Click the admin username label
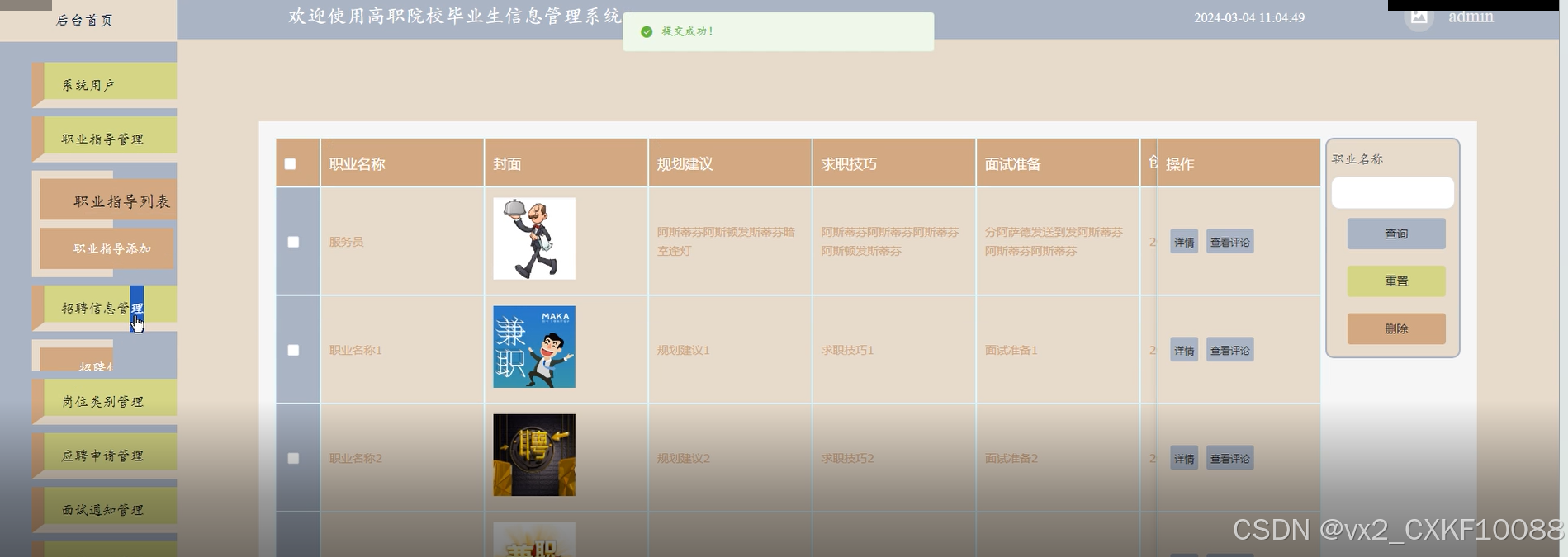1568x557 pixels. pos(1471,17)
